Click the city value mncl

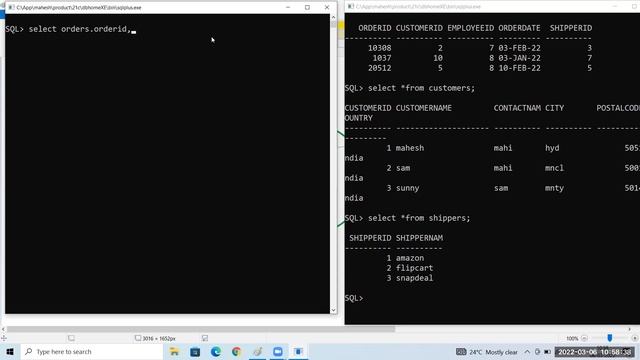(x=554, y=168)
